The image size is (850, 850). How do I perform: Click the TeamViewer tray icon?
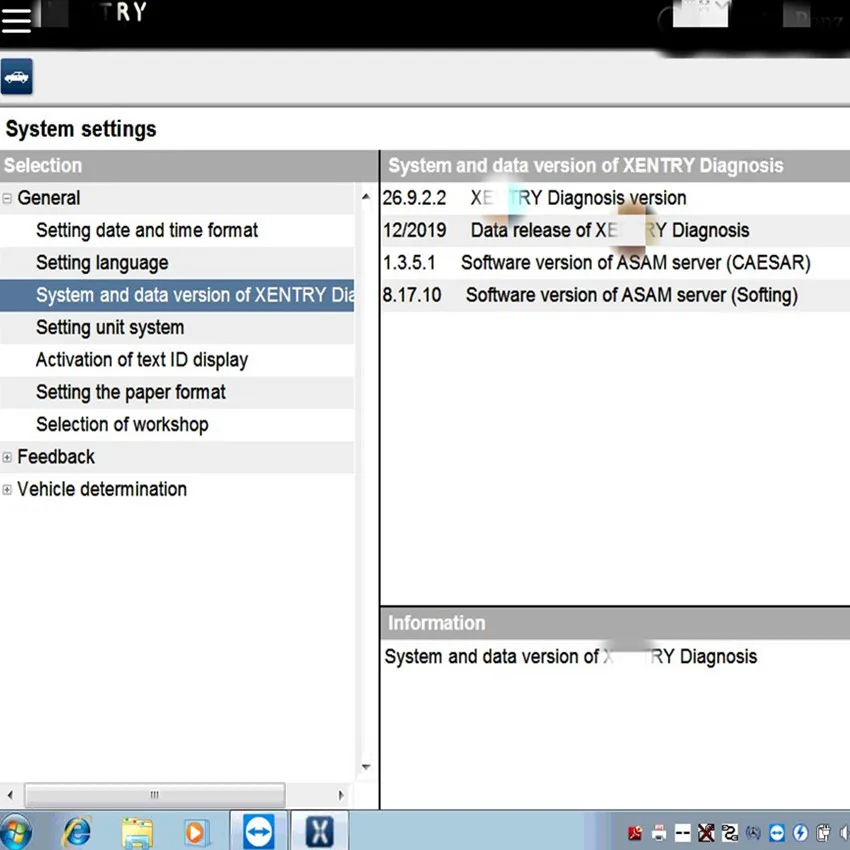(777, 833)
